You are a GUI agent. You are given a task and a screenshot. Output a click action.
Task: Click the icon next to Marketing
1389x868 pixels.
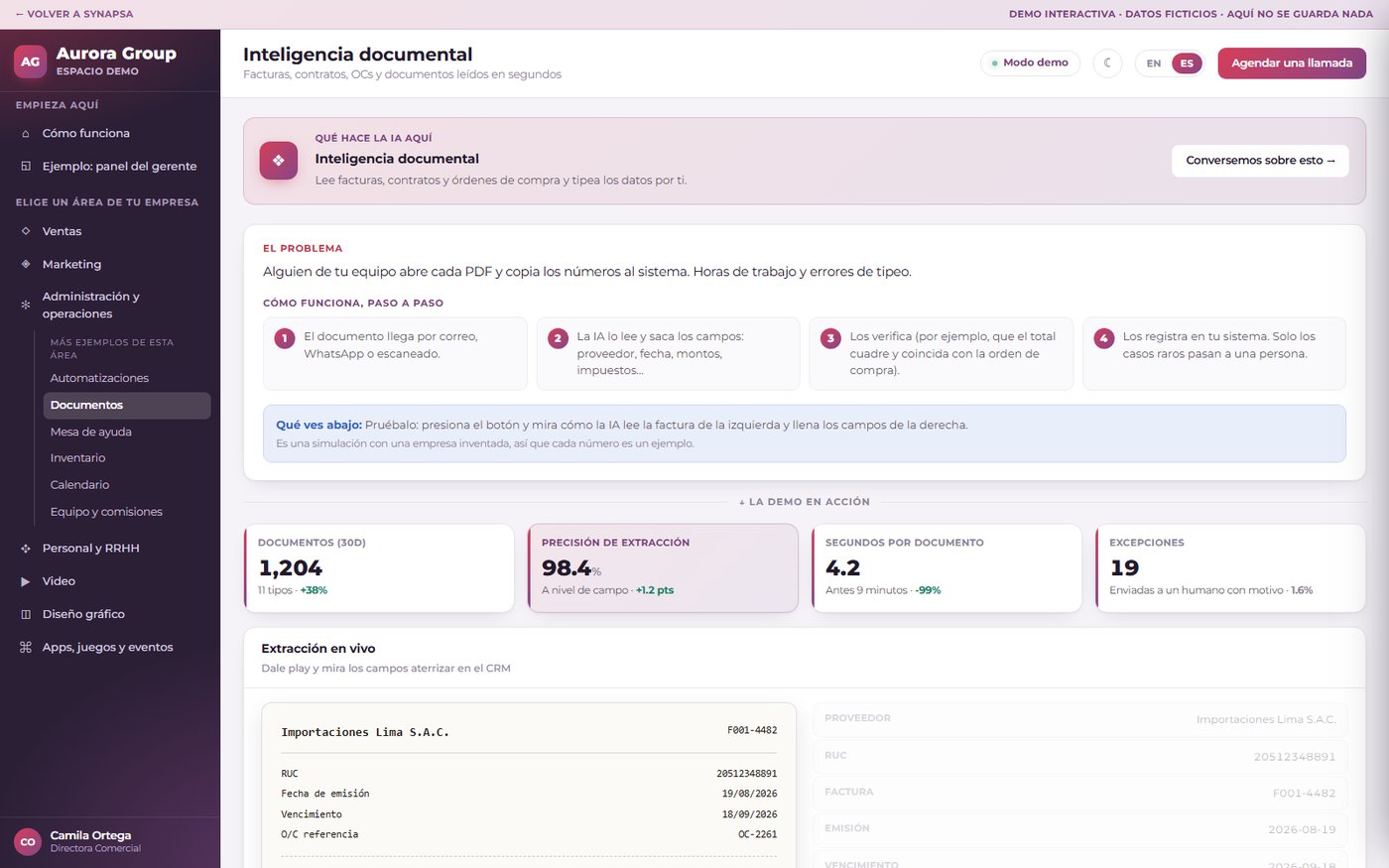pyautogui.click(x=26, y=264)
